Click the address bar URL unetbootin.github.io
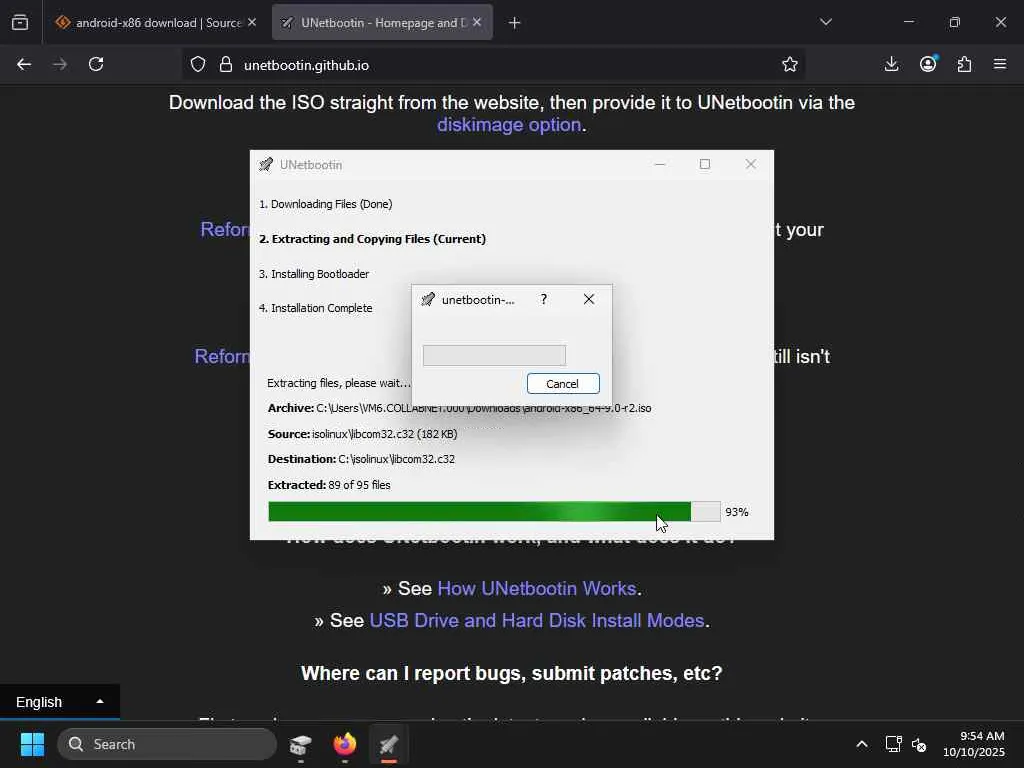Image resolution: width=1024 pixels, height=768 pixels. click(306, 65)
